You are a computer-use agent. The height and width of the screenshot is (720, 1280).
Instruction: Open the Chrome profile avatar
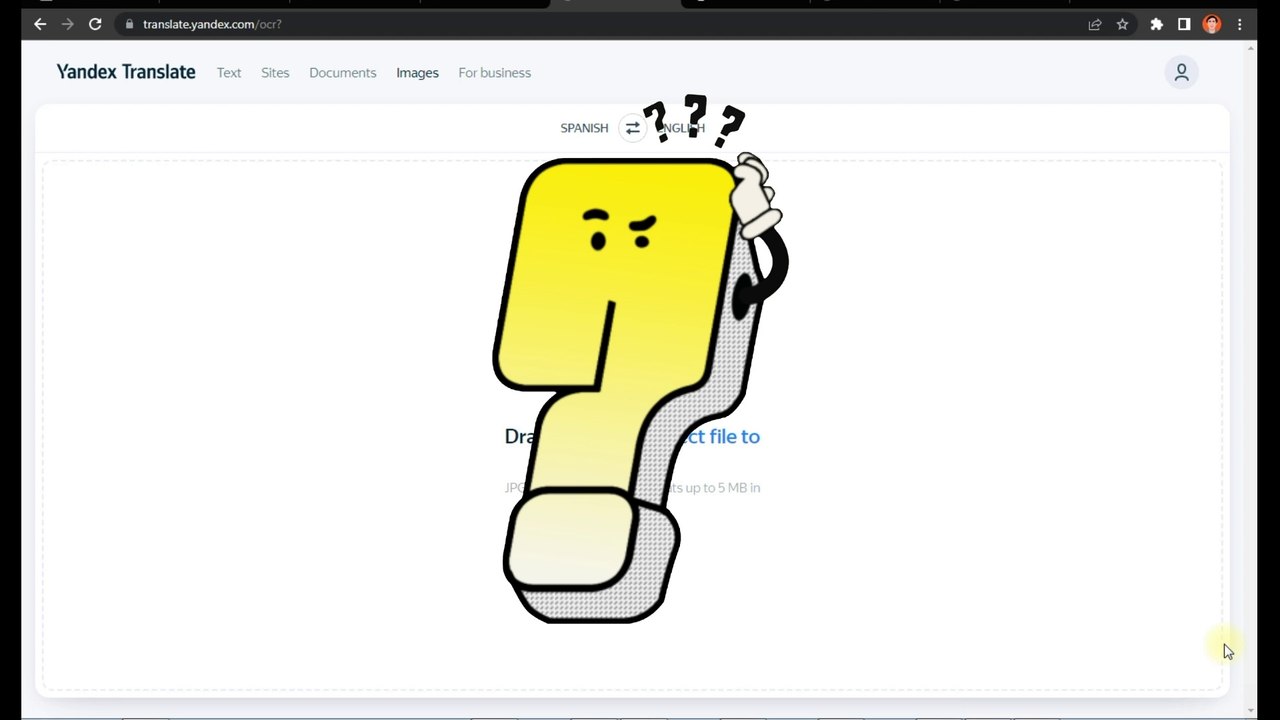click(x=1212, y=24)
